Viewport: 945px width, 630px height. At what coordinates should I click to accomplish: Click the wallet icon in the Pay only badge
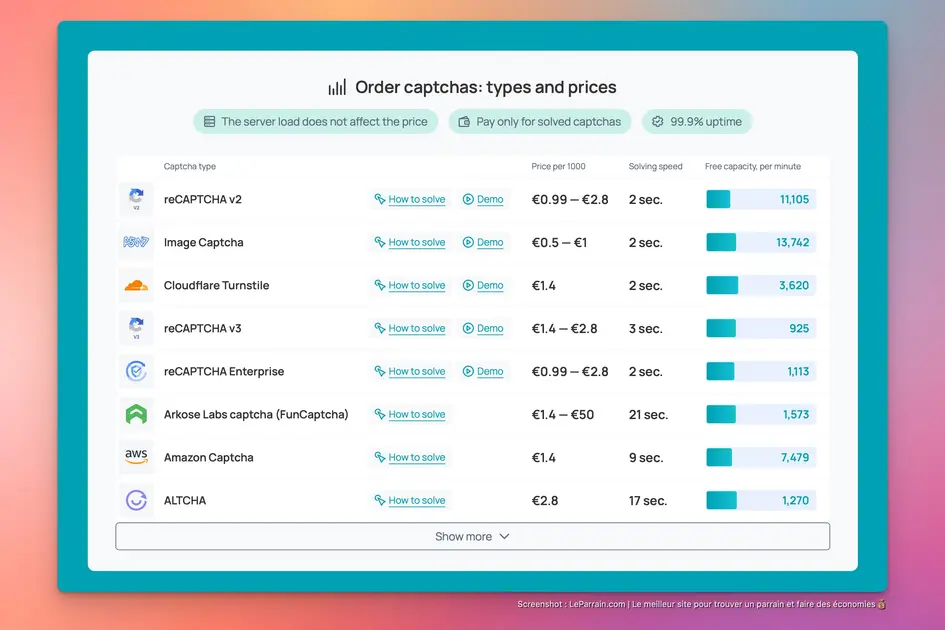coord(464,122)
